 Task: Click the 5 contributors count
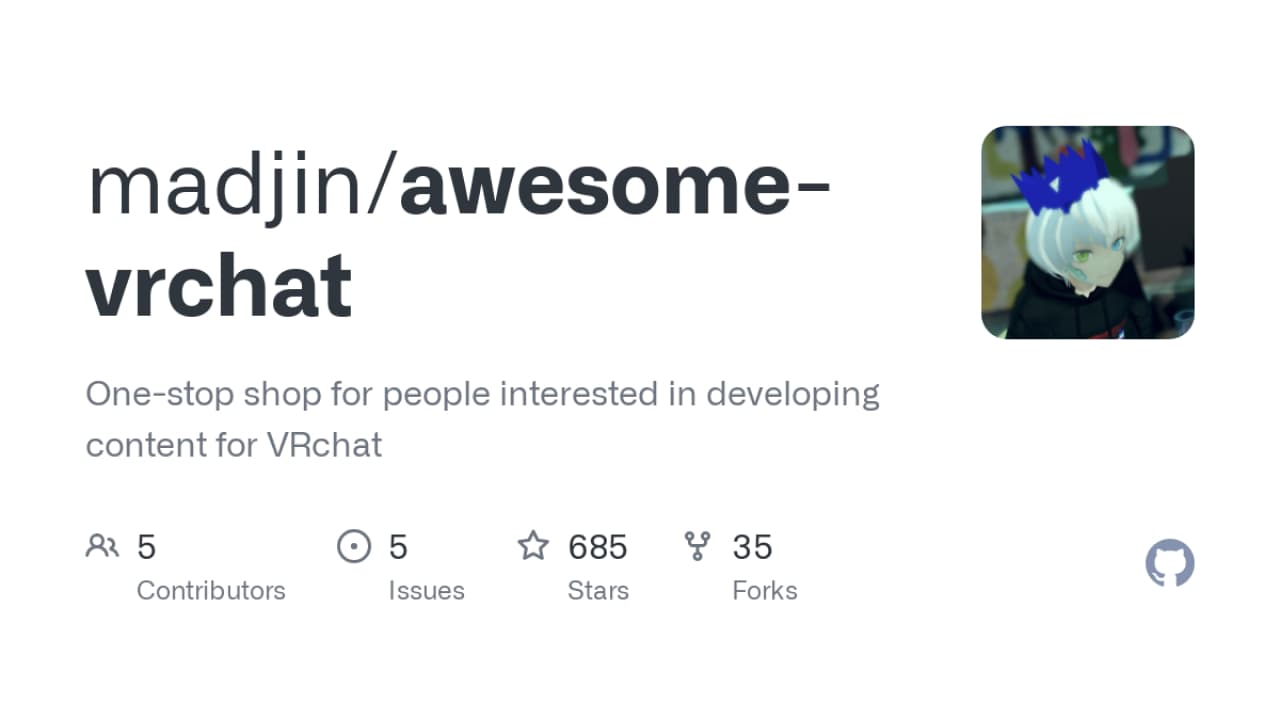[x=147, y=547]
